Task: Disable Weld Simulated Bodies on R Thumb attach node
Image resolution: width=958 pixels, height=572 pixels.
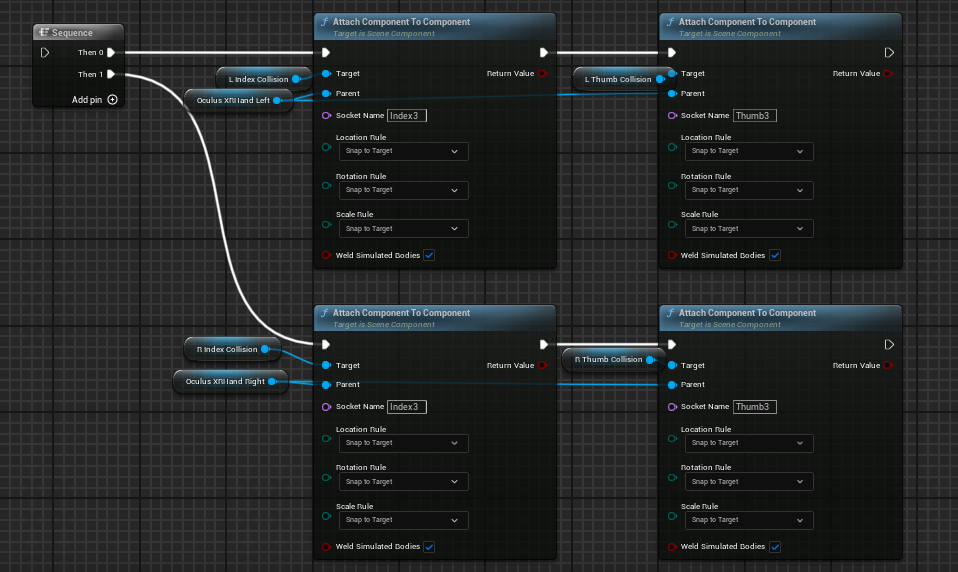Action: click(x=775, y=547)
